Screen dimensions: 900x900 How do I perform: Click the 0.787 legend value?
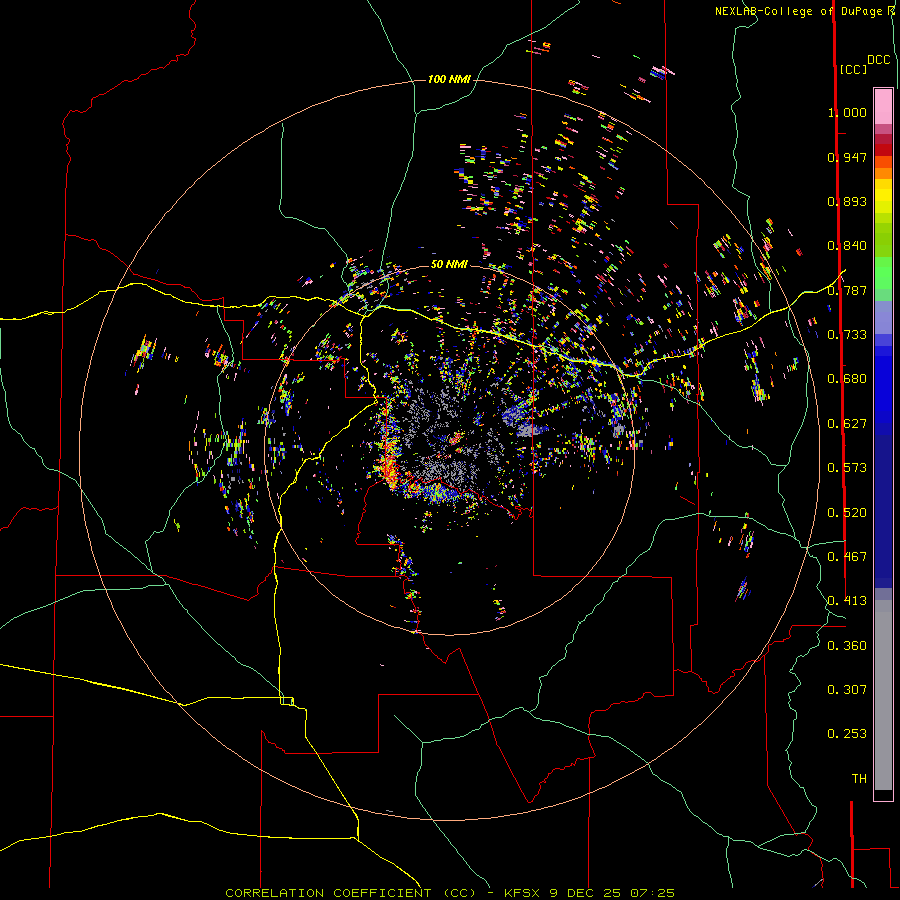tap(847, 290)
